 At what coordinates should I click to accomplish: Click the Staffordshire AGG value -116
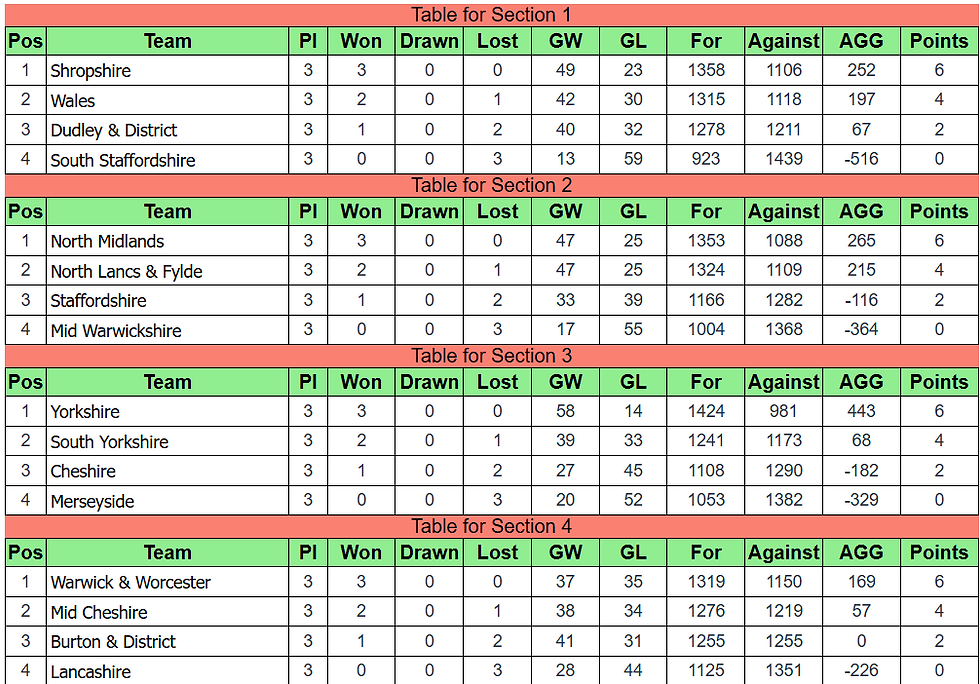point(861,300)
